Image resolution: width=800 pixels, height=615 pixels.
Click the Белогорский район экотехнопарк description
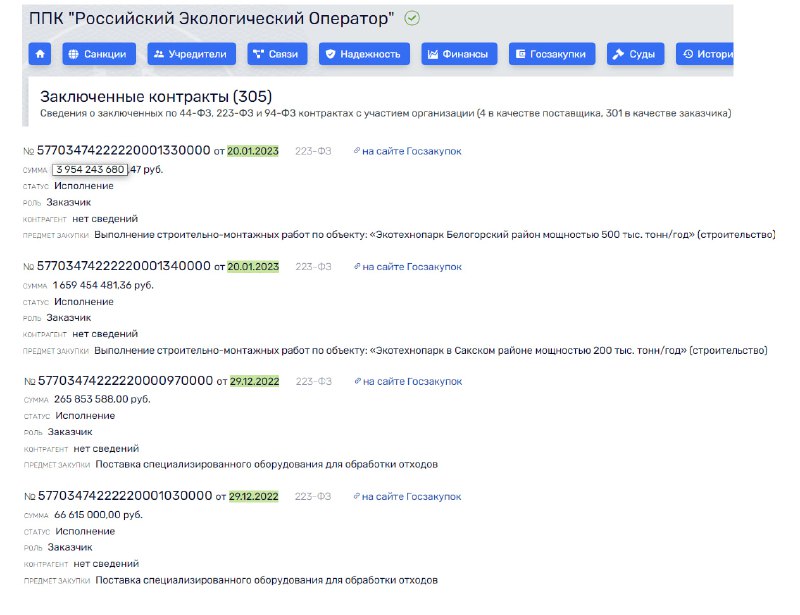[435, 235]
